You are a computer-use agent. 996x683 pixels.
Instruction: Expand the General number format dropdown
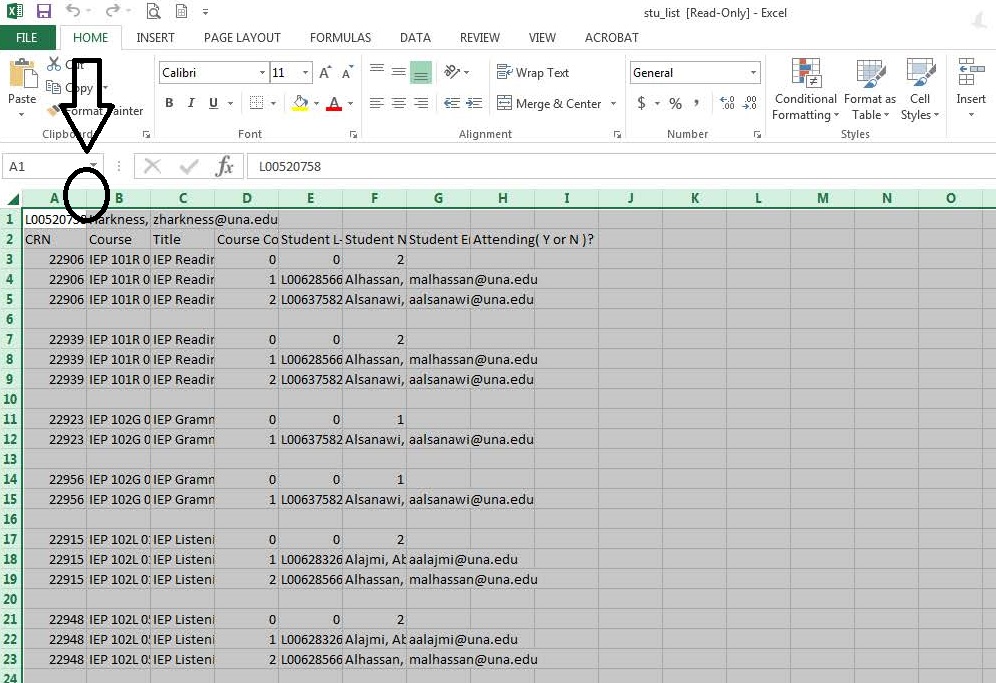tap(753, 73)
